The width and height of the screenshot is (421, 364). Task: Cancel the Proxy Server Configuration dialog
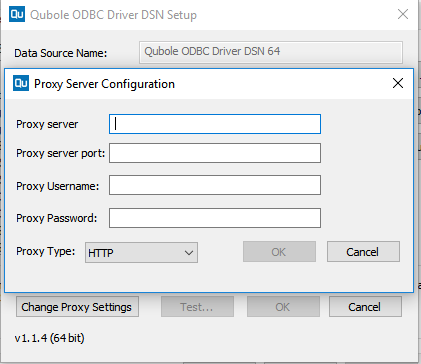tap(363, 252)
